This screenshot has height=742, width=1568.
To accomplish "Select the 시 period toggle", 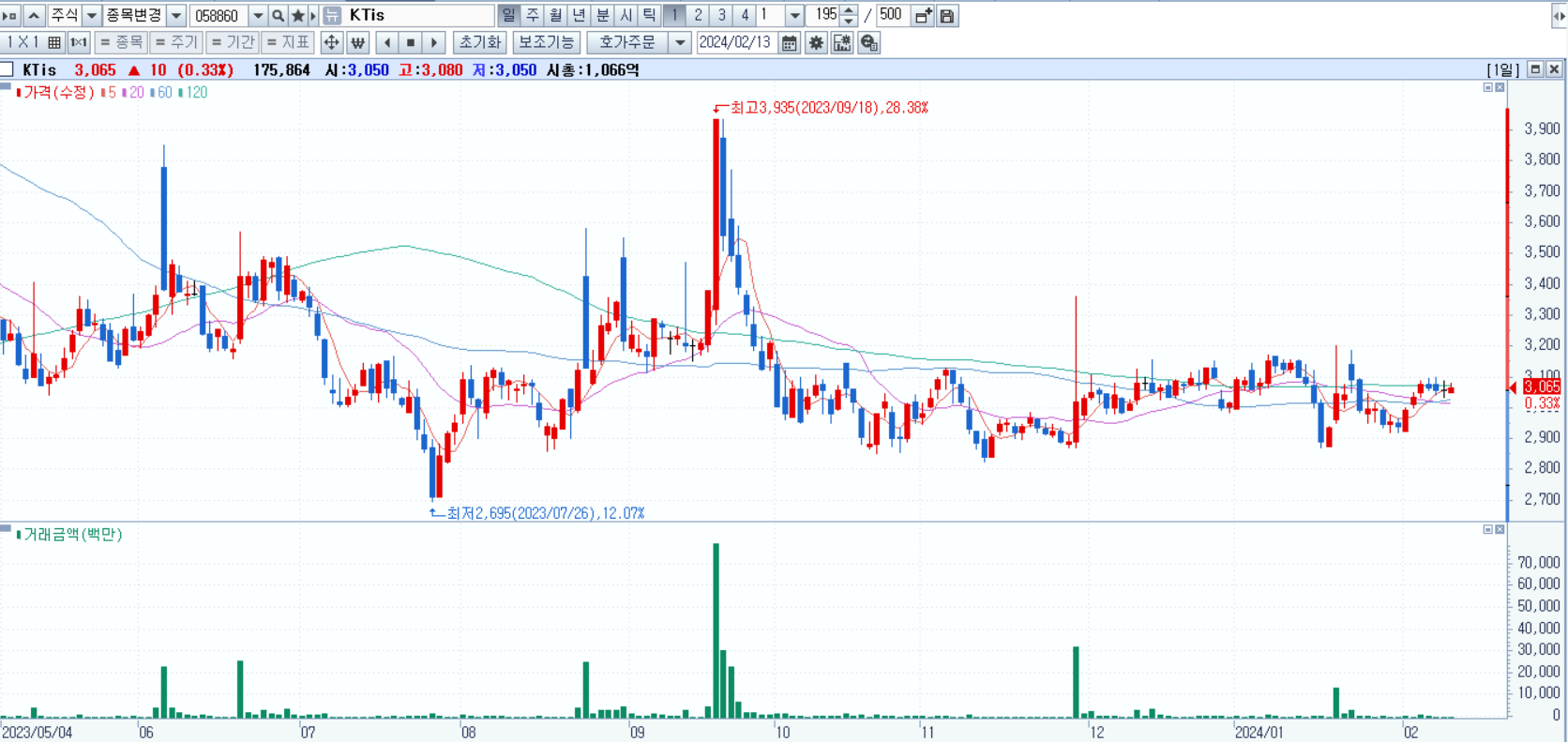I will tap(626, 16).
